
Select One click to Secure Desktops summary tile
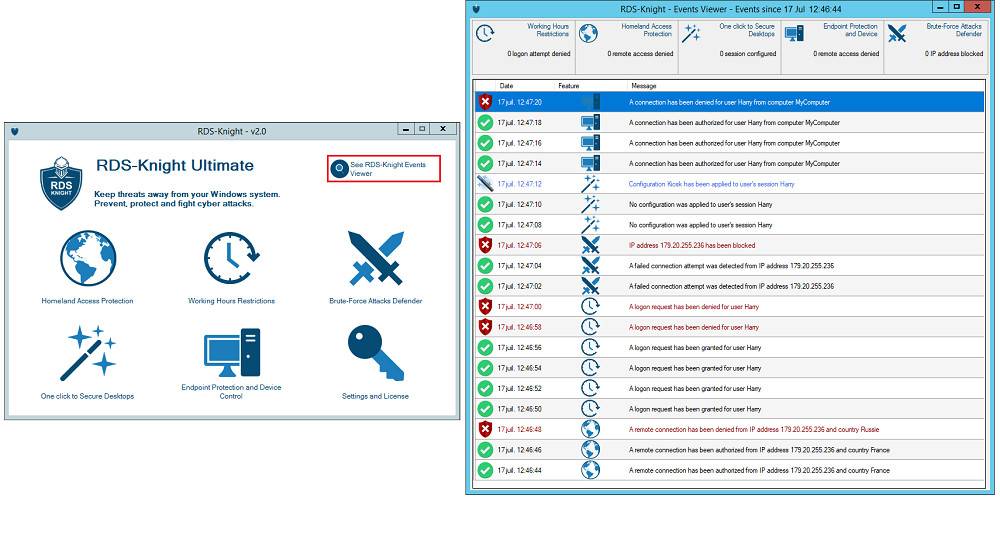pos(730,47)
